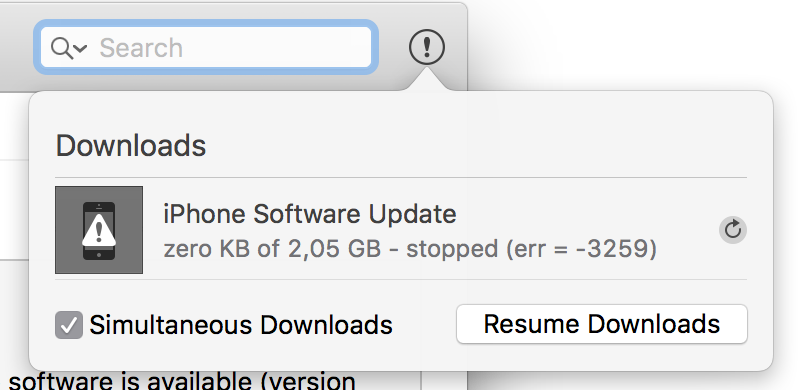
Task: Uncheck the Simultaneous Downloads checkbox
Action: pyautogui.click(x=69, y=325)
